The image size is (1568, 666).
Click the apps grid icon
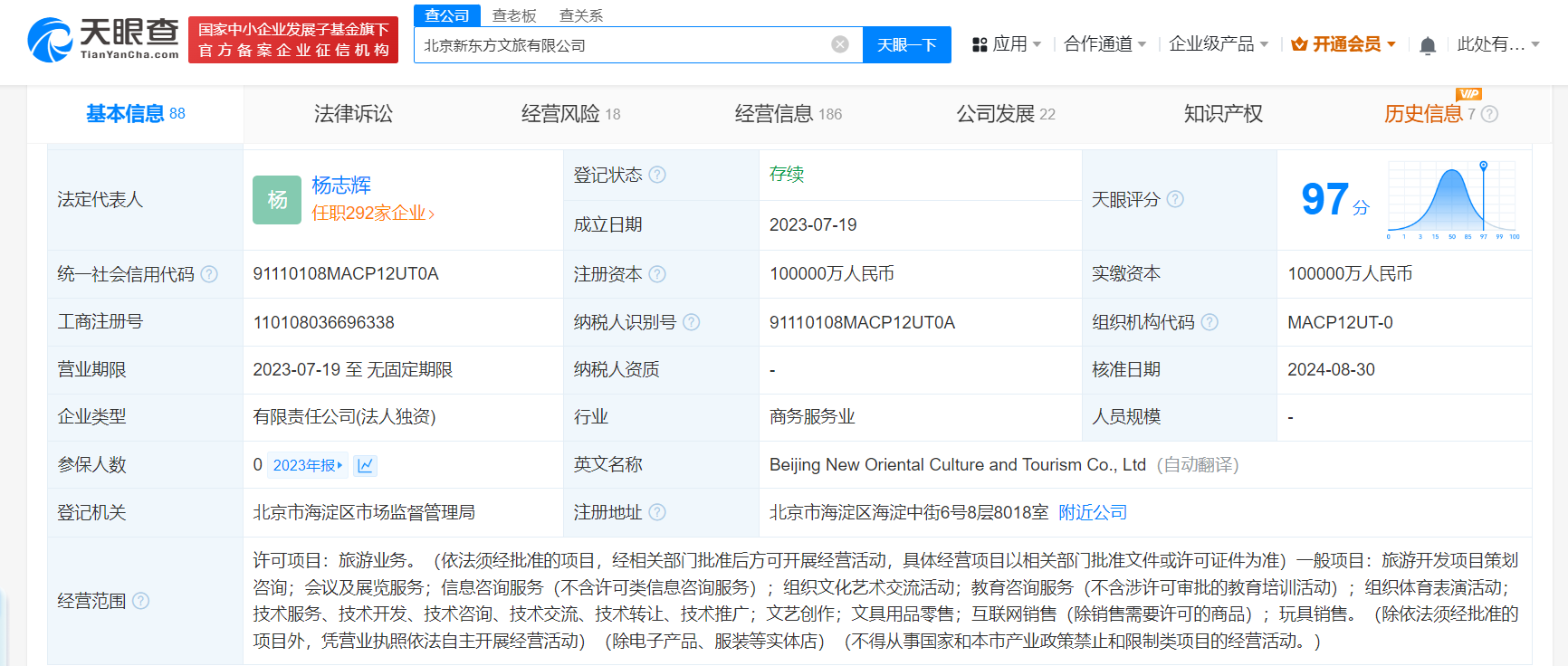coord(979,44)
